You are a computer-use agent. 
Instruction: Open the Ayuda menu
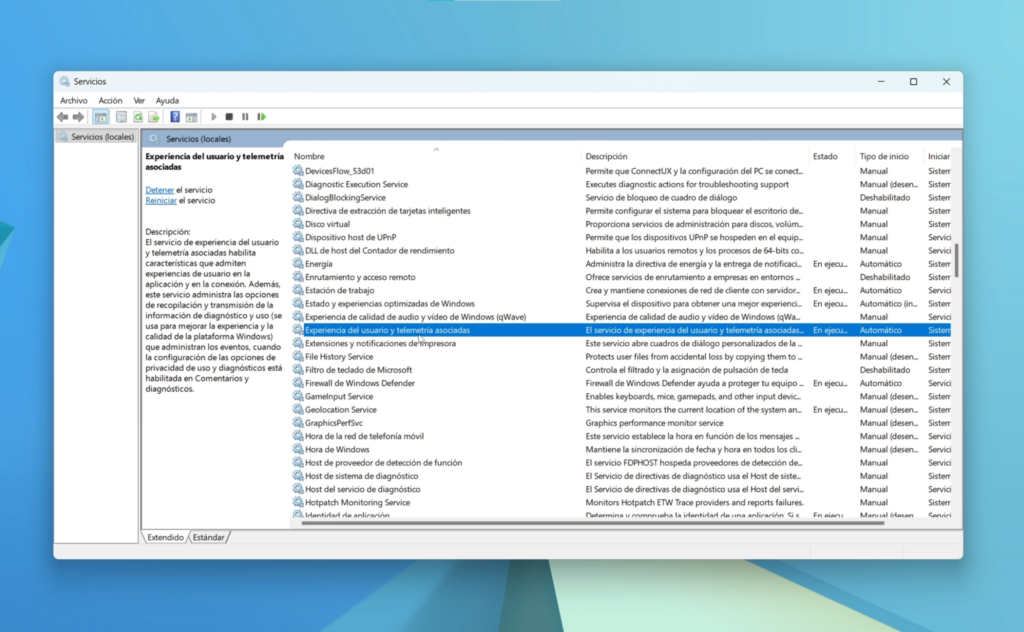tap(167, 100)
